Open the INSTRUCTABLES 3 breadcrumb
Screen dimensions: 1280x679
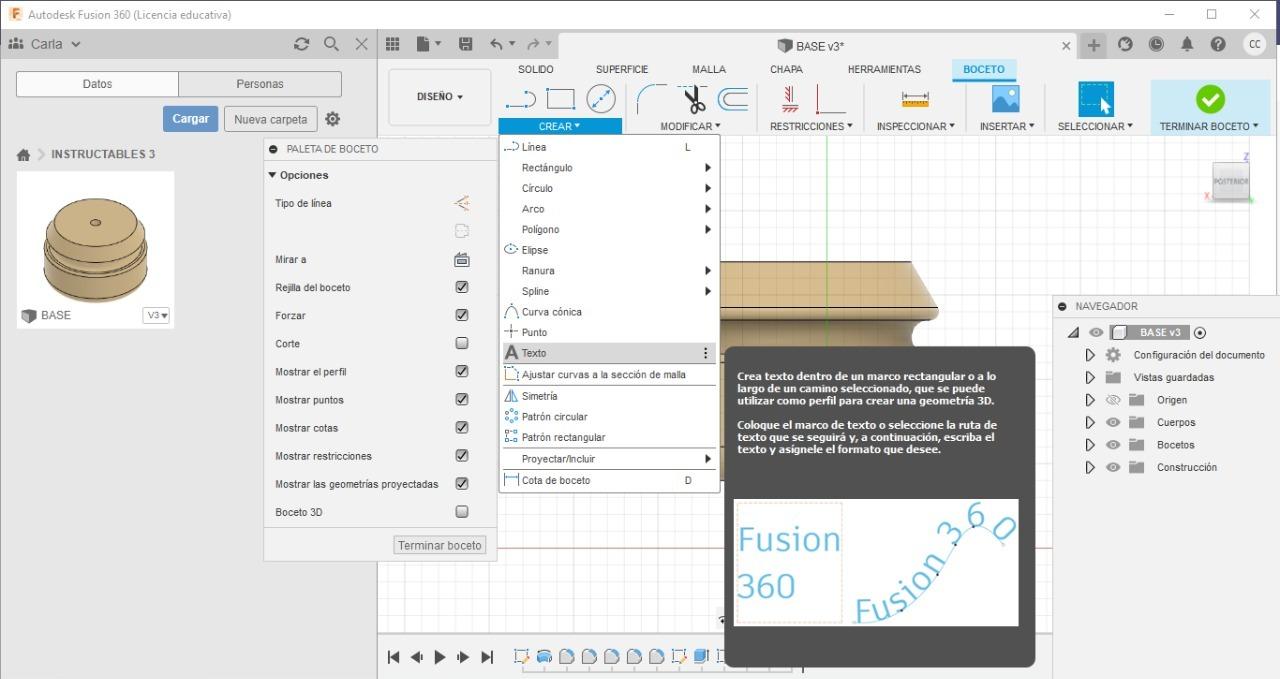tap(103, 154)
